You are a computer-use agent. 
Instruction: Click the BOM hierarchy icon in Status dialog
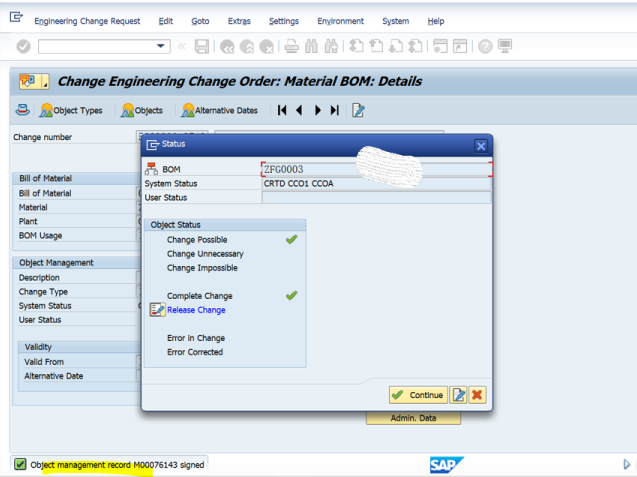152,169
